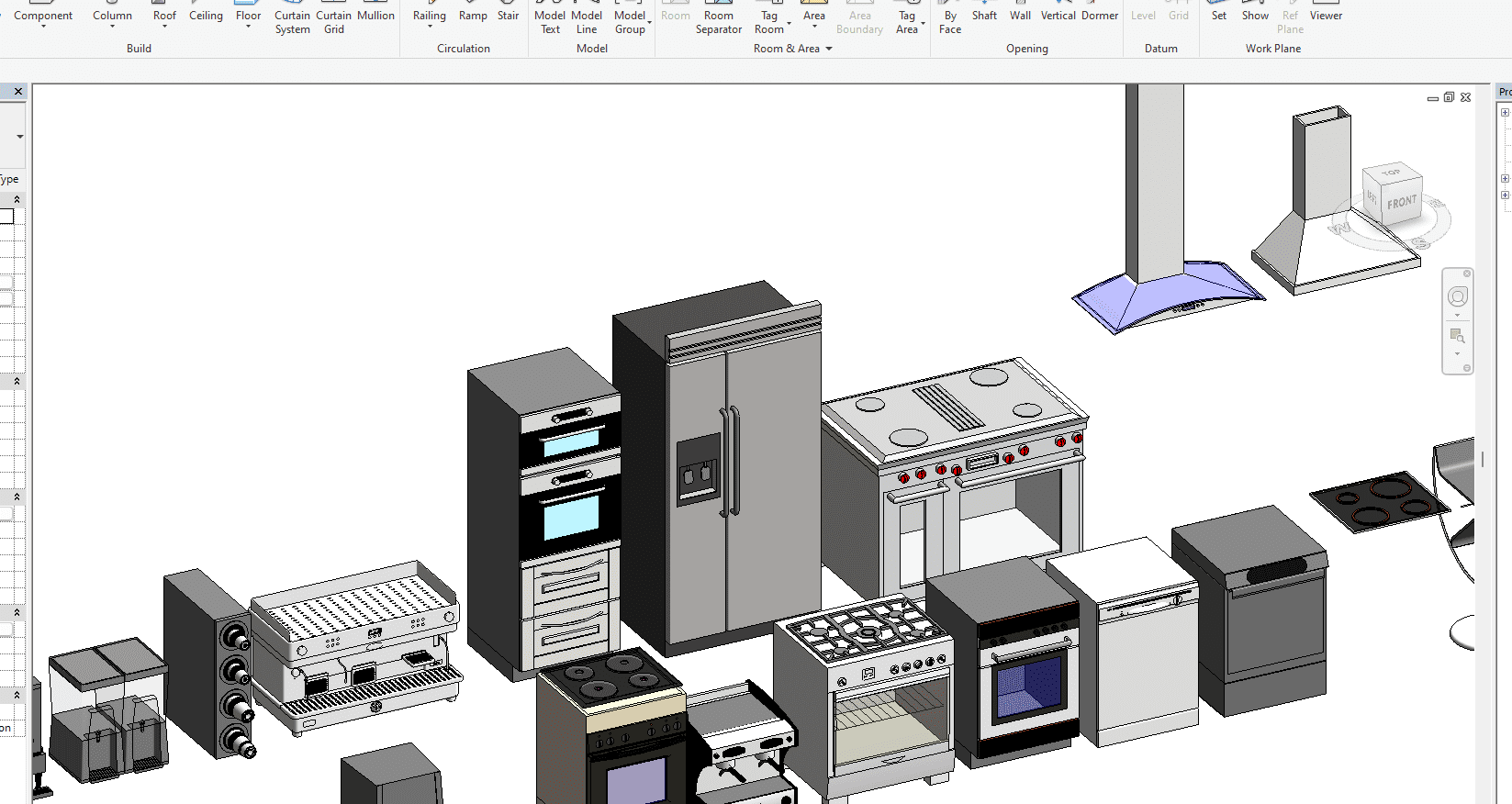Collapse the first Properties panel section
This screenshot has height=804, width=1512.
pos(17,199)
